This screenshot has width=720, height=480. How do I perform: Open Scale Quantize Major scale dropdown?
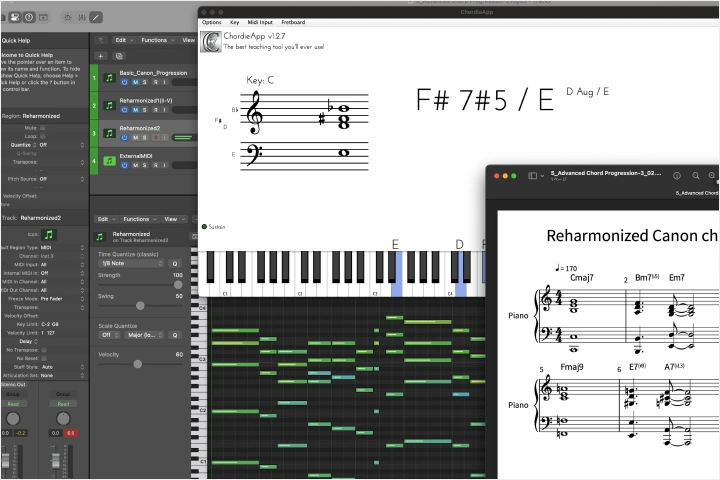(x=144, y=335)
